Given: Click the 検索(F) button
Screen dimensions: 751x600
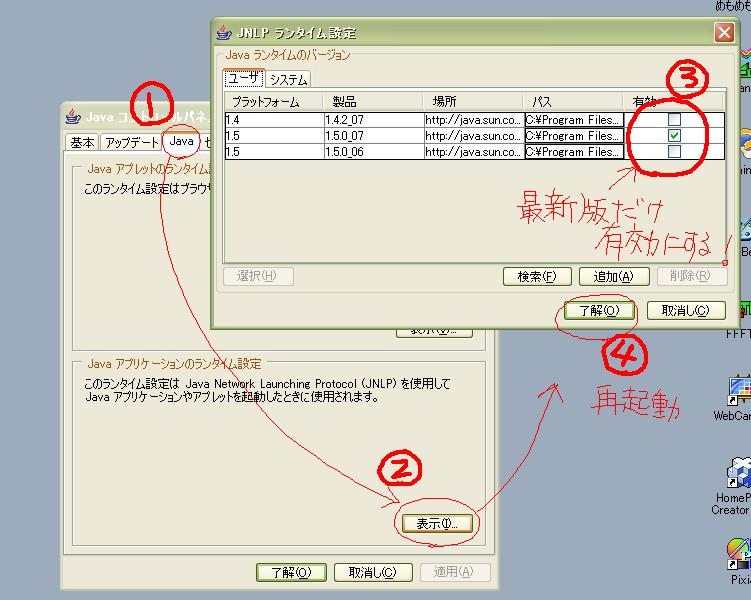Looking at the screenshot, I should [537, 276].
